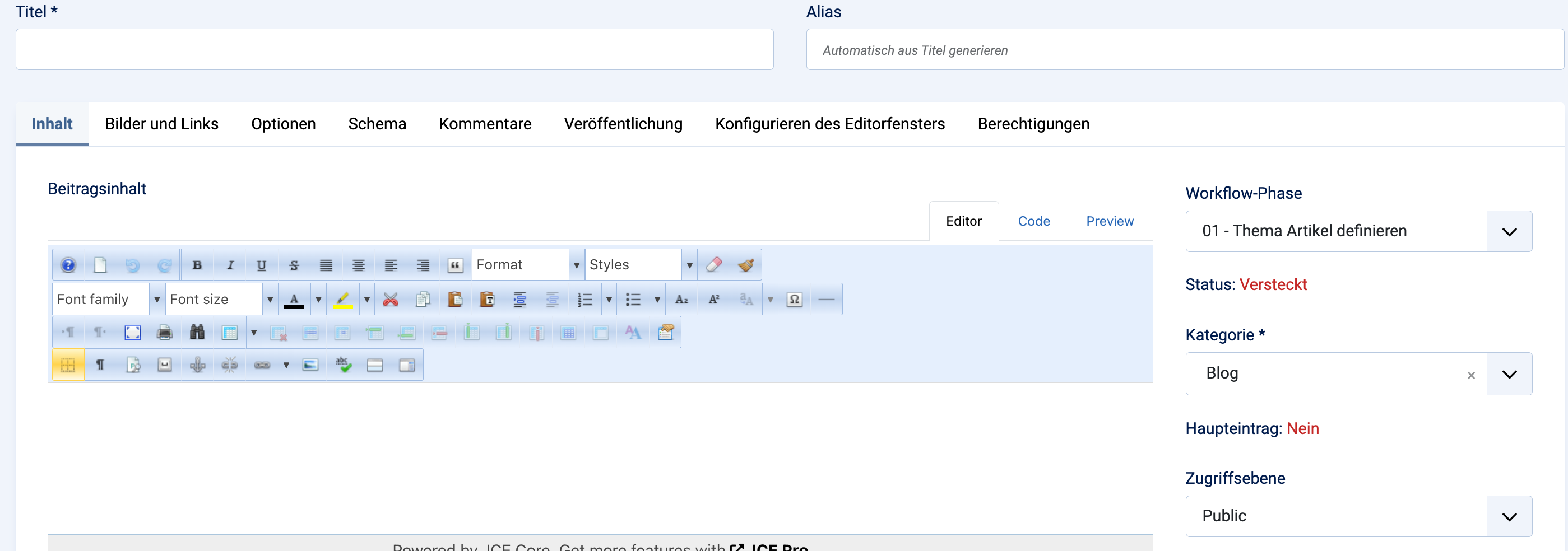Insert an anchor
This screenshot has width=1568, height=551.
[197, 365]
